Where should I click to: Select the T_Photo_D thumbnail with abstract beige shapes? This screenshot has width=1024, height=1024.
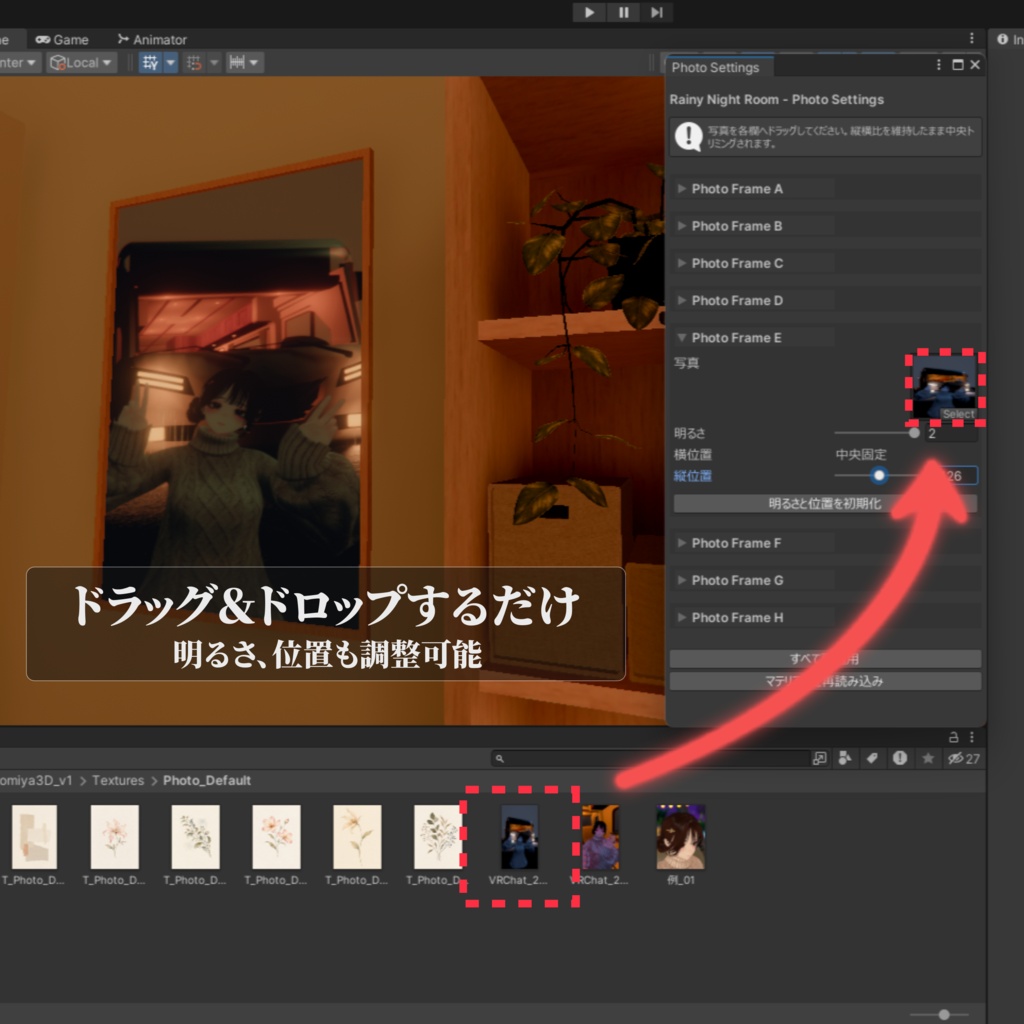click(x=34, y=837)
